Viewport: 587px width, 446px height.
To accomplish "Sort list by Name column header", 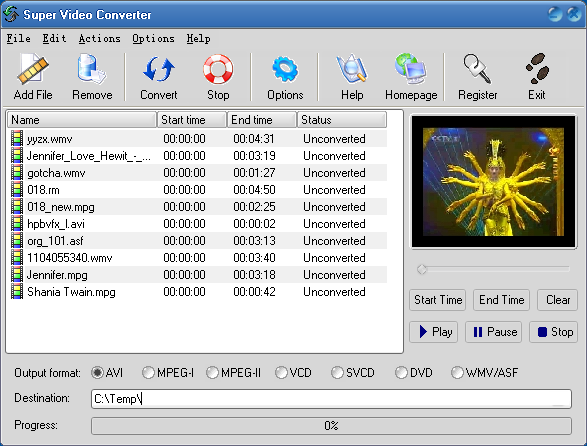I will [x=82, y=120].
